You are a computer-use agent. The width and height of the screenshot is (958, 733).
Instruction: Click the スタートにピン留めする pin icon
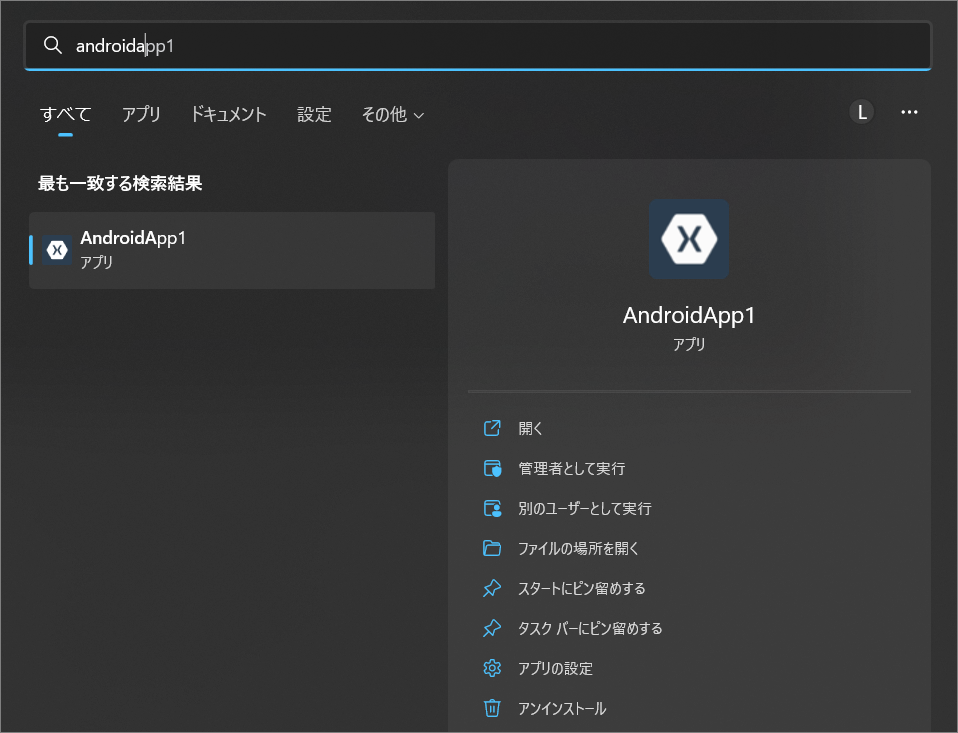[x=492, y=588]
